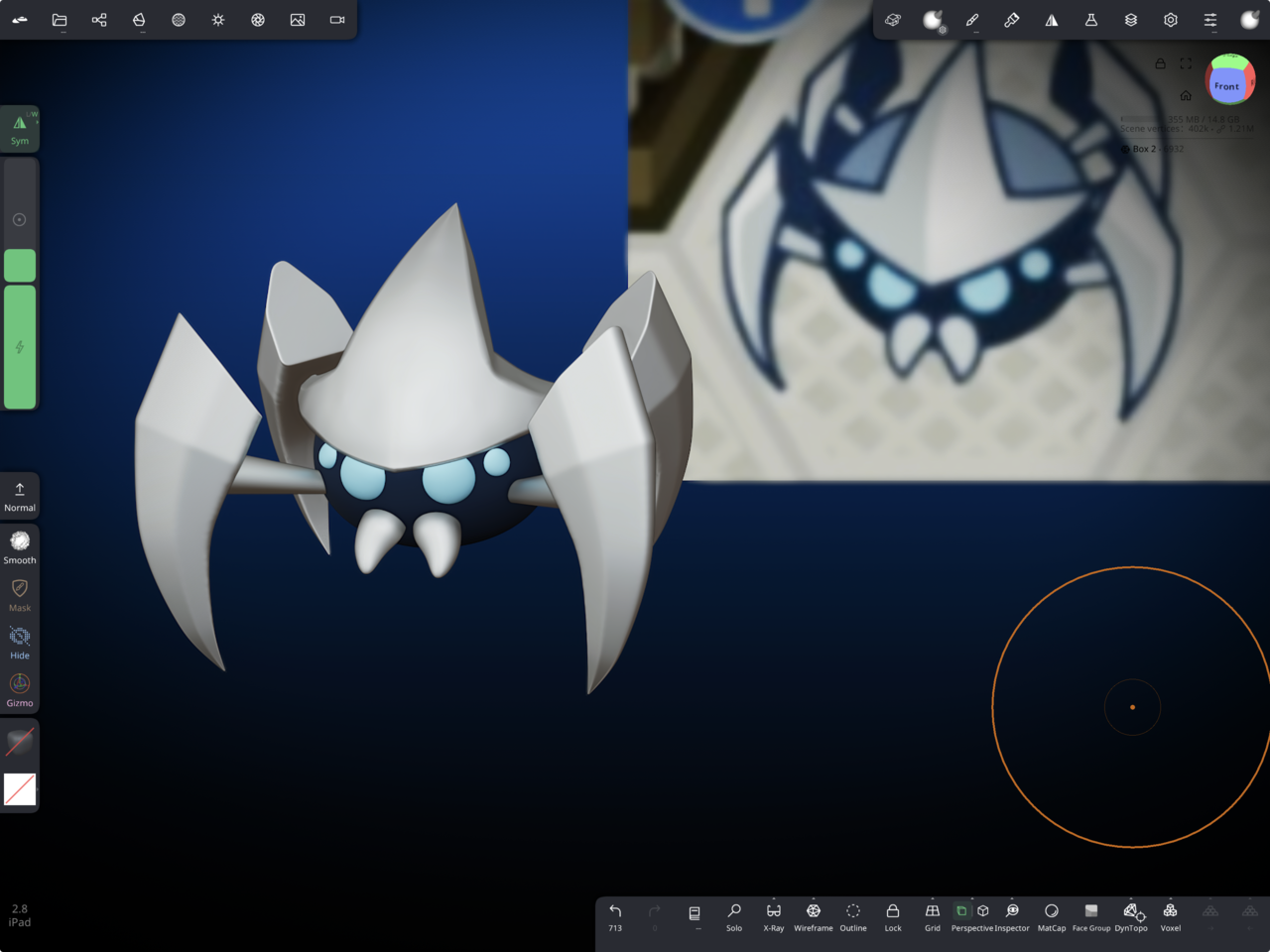1270x952 pixels.
Task: Reset the camera with the home icon
Action: click(1186, 95)
